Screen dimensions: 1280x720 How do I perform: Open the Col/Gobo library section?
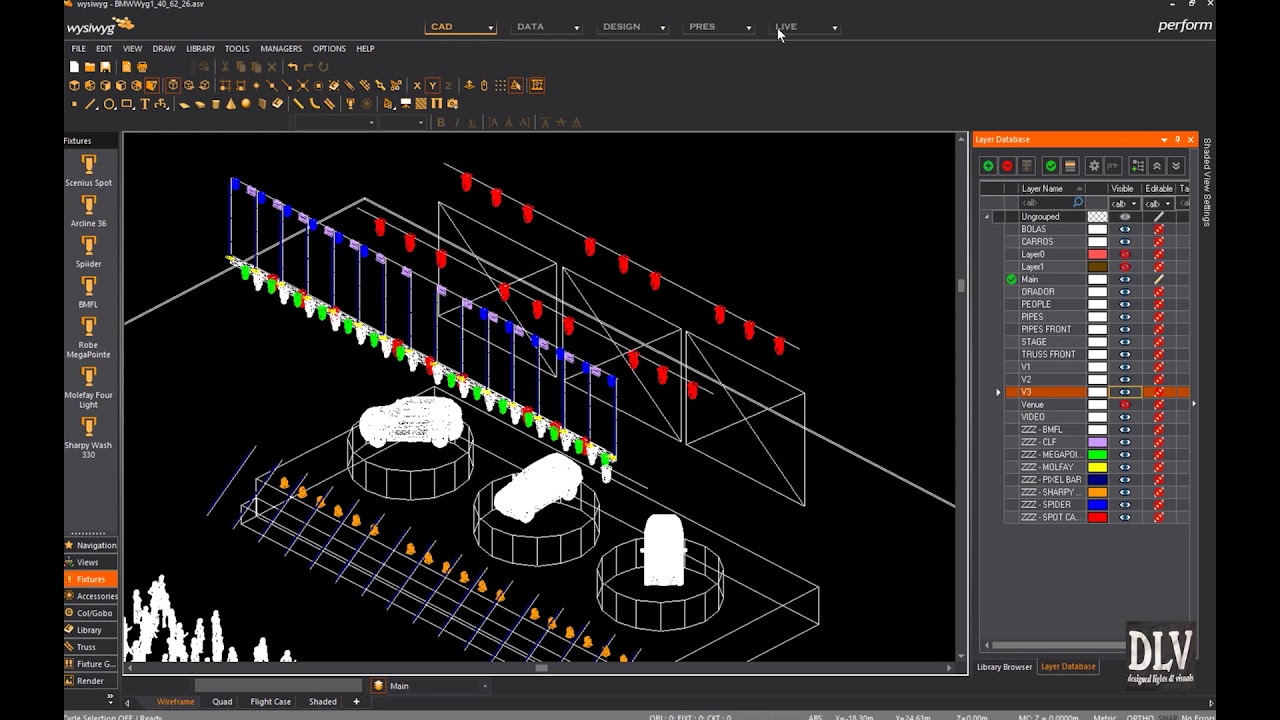[x=94, y=613]
